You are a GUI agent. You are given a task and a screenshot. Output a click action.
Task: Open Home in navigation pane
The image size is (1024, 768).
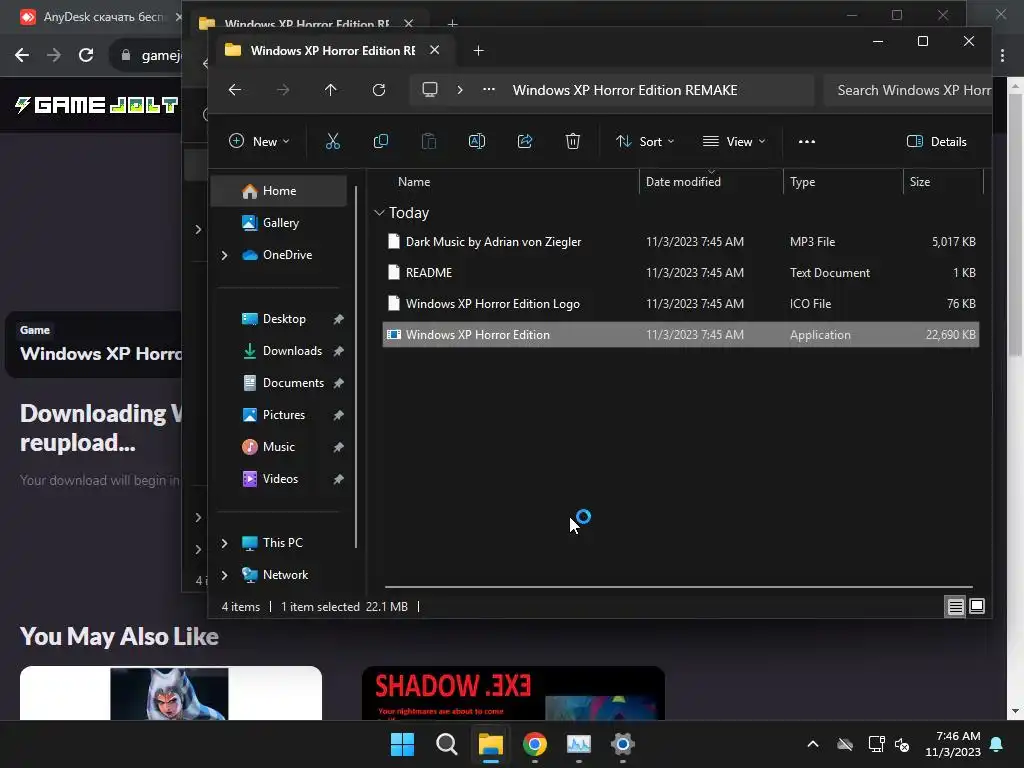[280, 191]
